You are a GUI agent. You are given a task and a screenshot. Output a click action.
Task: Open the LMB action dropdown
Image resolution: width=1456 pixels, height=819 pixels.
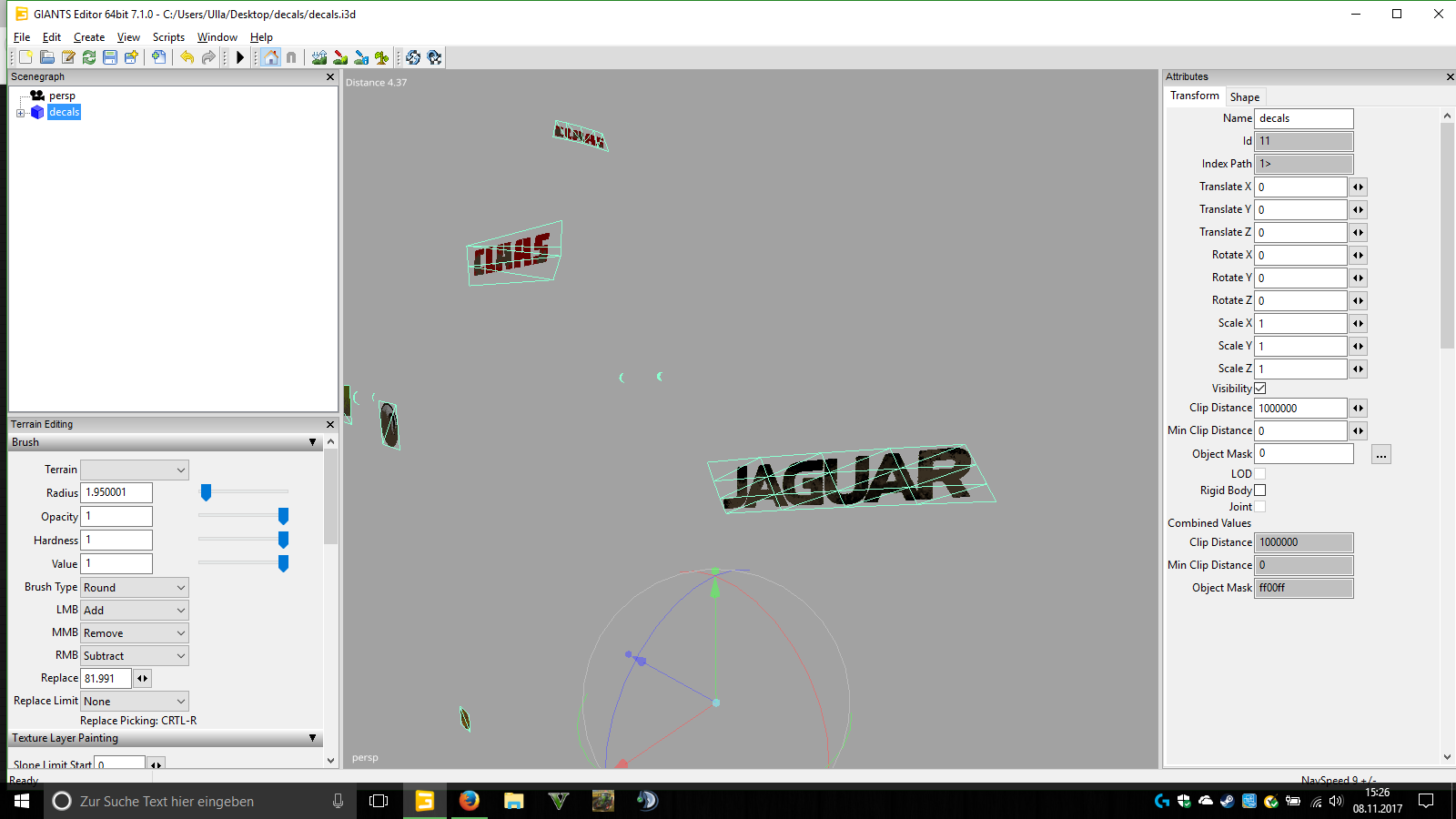135,611
